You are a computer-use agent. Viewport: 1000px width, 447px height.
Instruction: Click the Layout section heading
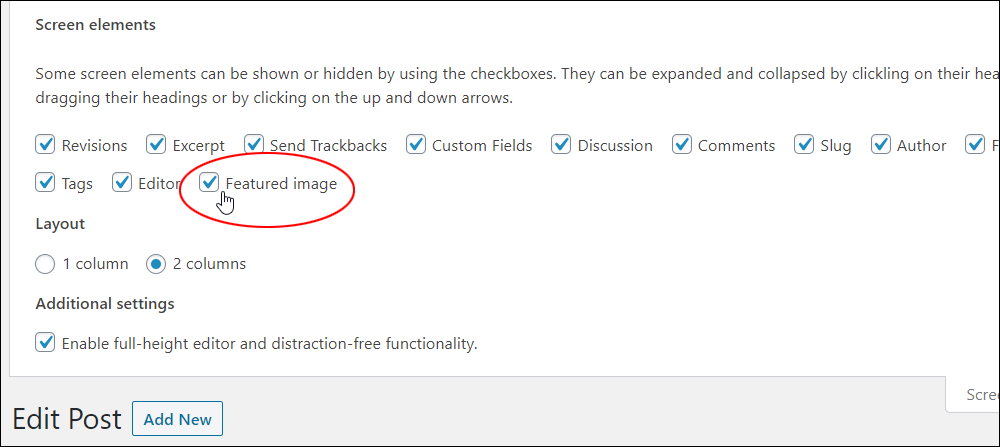point(60,224)
